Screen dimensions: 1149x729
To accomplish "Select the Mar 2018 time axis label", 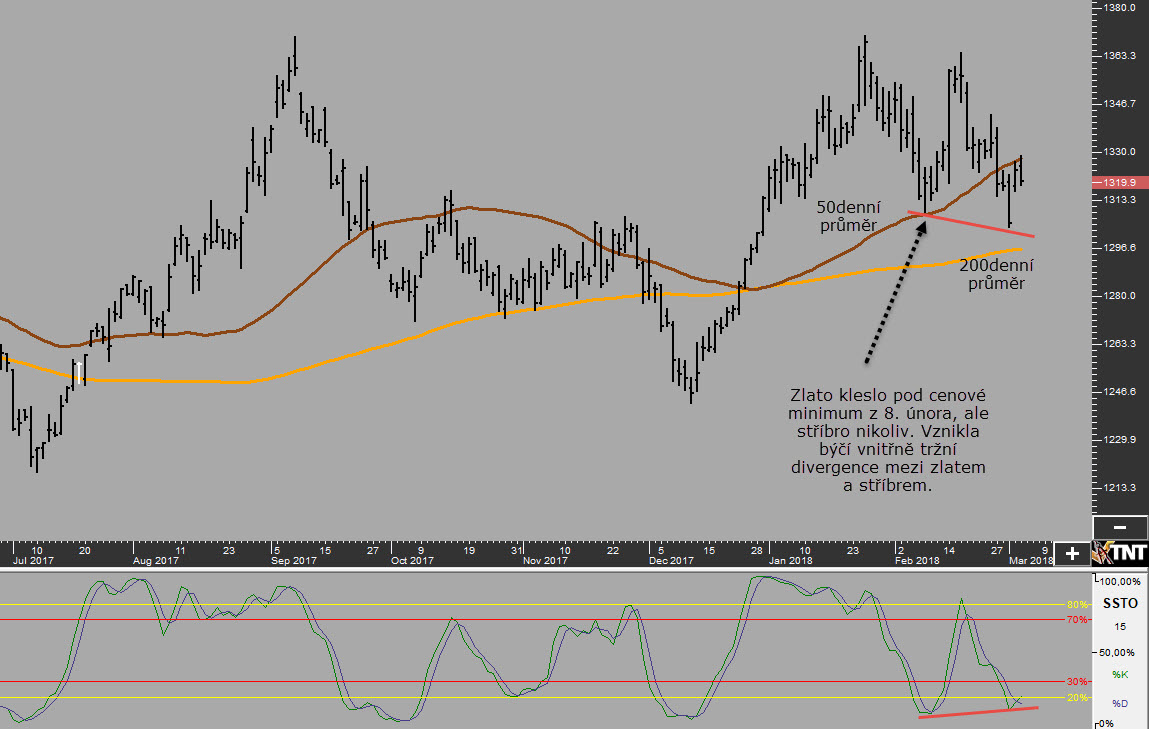I will coord(1030,560).
